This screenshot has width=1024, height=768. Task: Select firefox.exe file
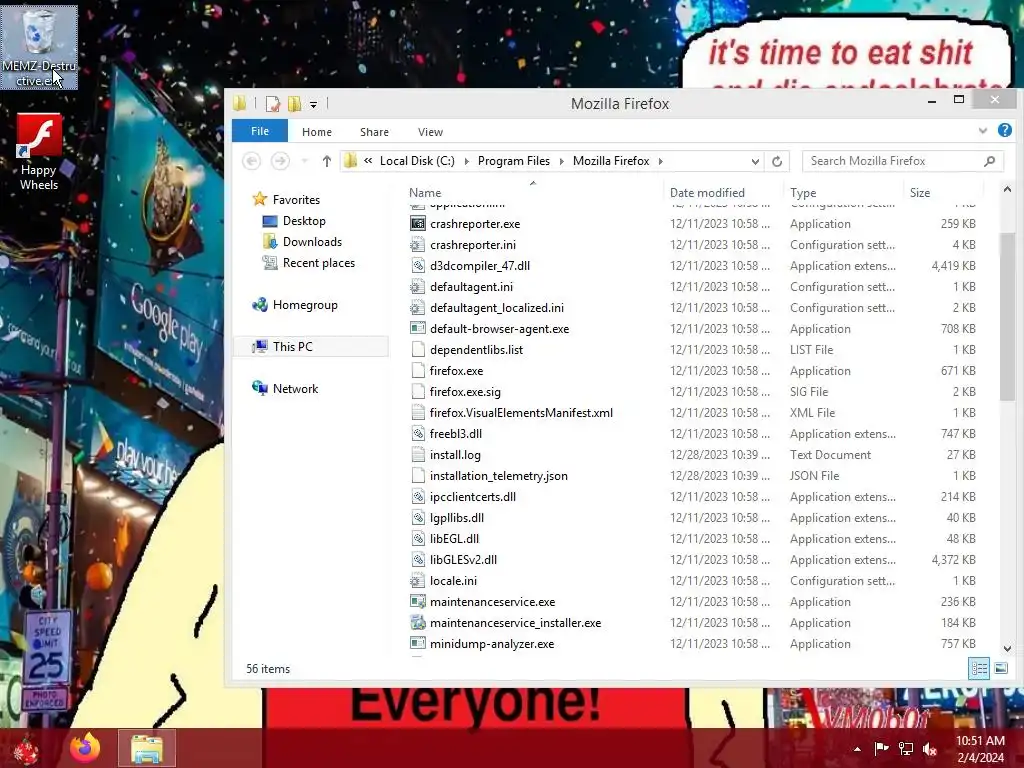click(x=456, y=371)
